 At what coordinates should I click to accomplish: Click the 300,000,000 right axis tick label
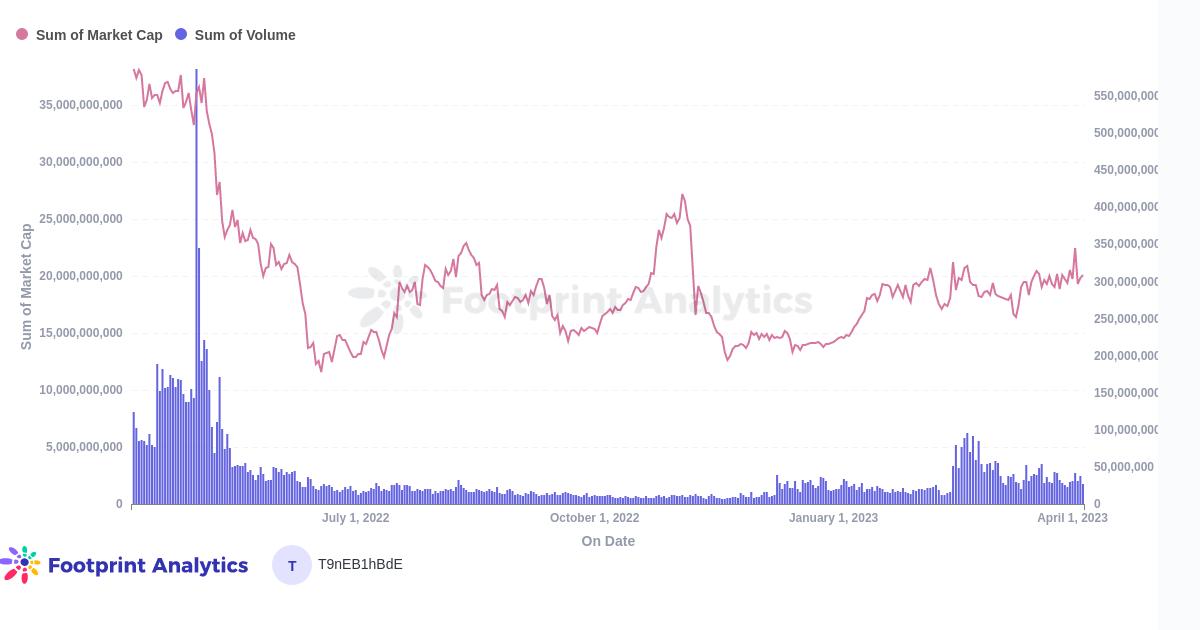(1126, 282)
